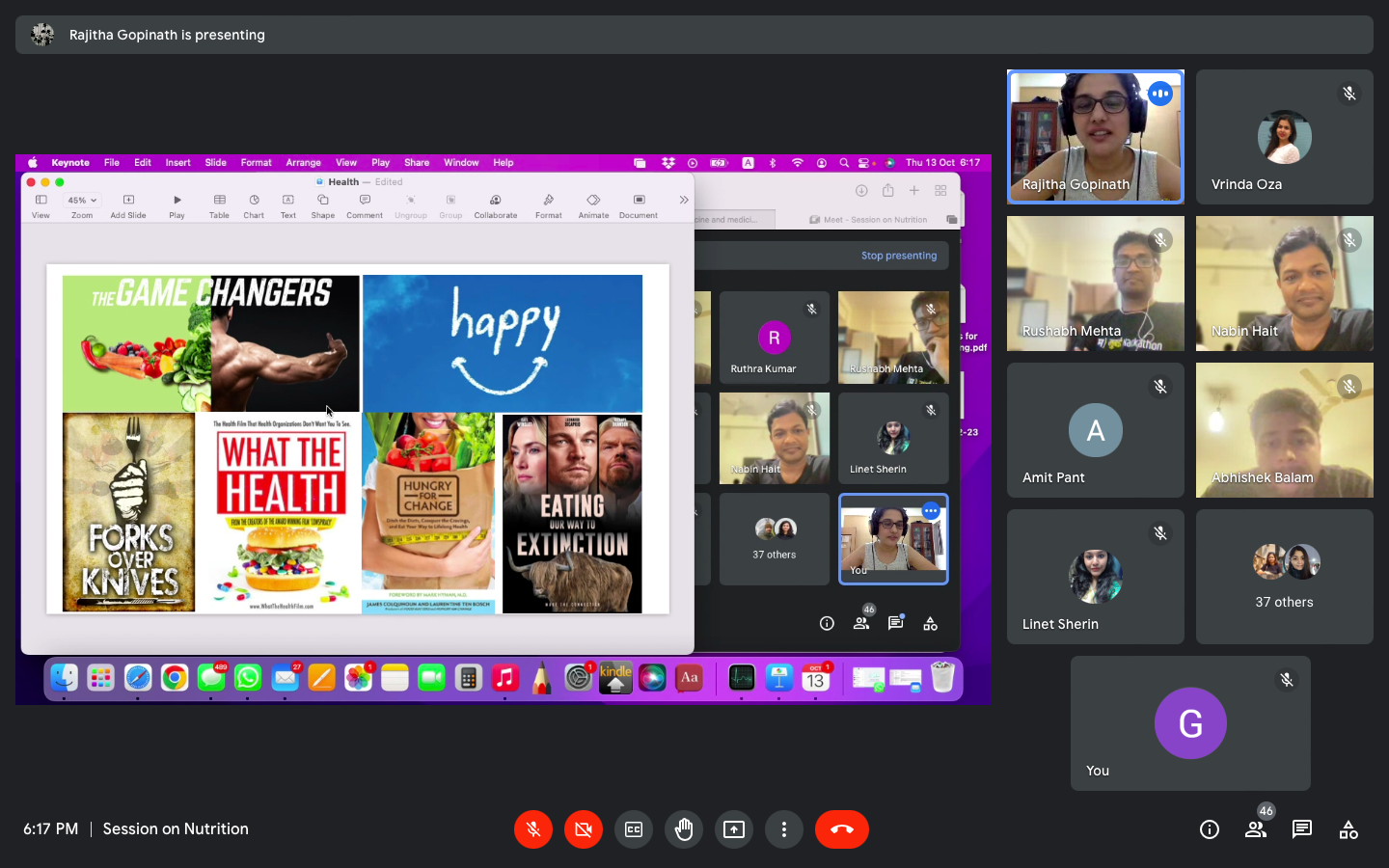
Task: Click the Wi-Fi icon in the shared menu bar
Action: (x=797, y=163)
